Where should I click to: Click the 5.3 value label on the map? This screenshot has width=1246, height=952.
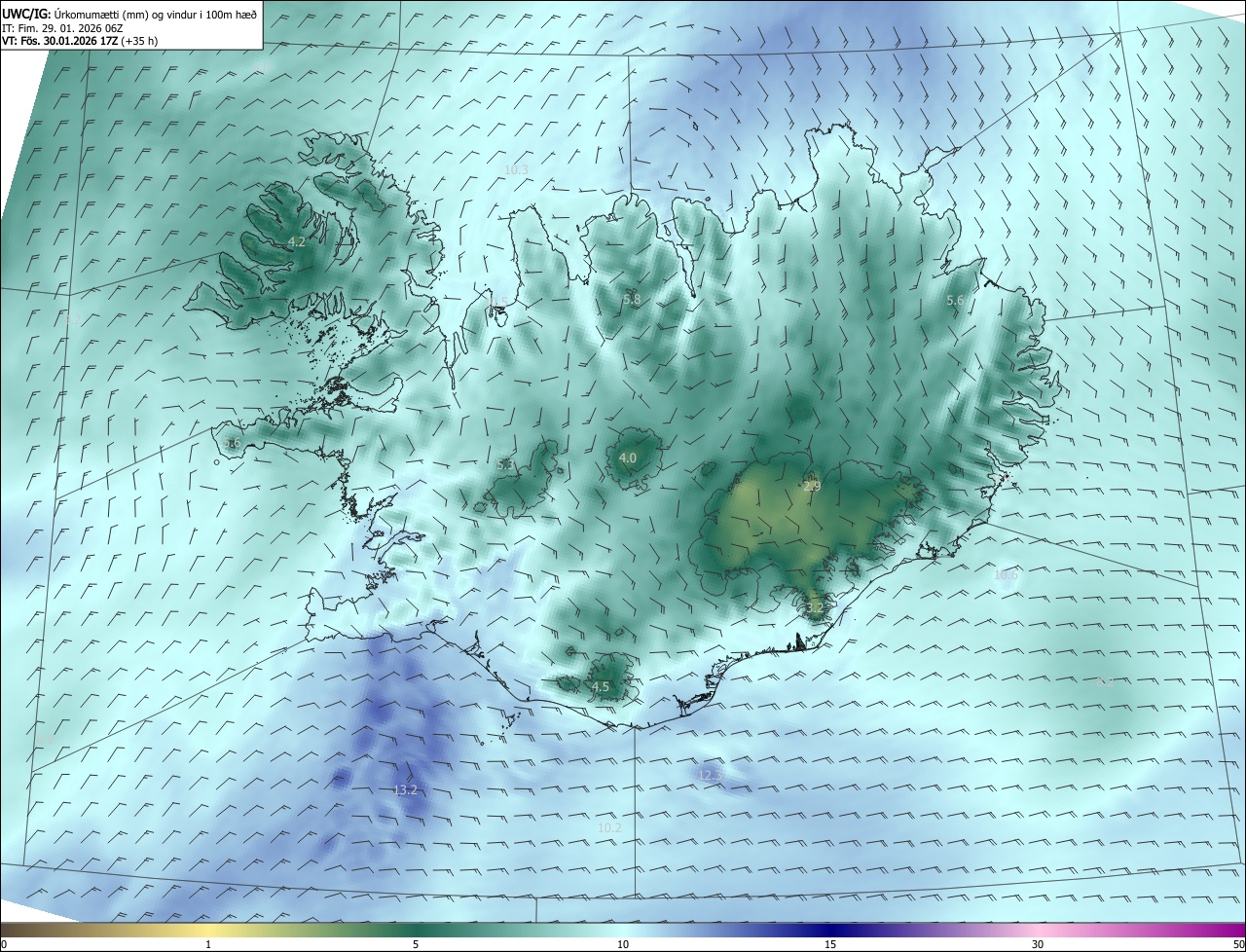[505, 465]
